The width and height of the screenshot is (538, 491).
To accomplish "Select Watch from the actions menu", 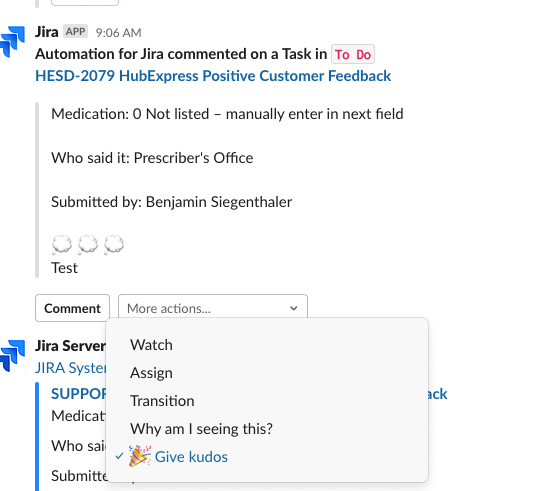I will tap(151, 345).
